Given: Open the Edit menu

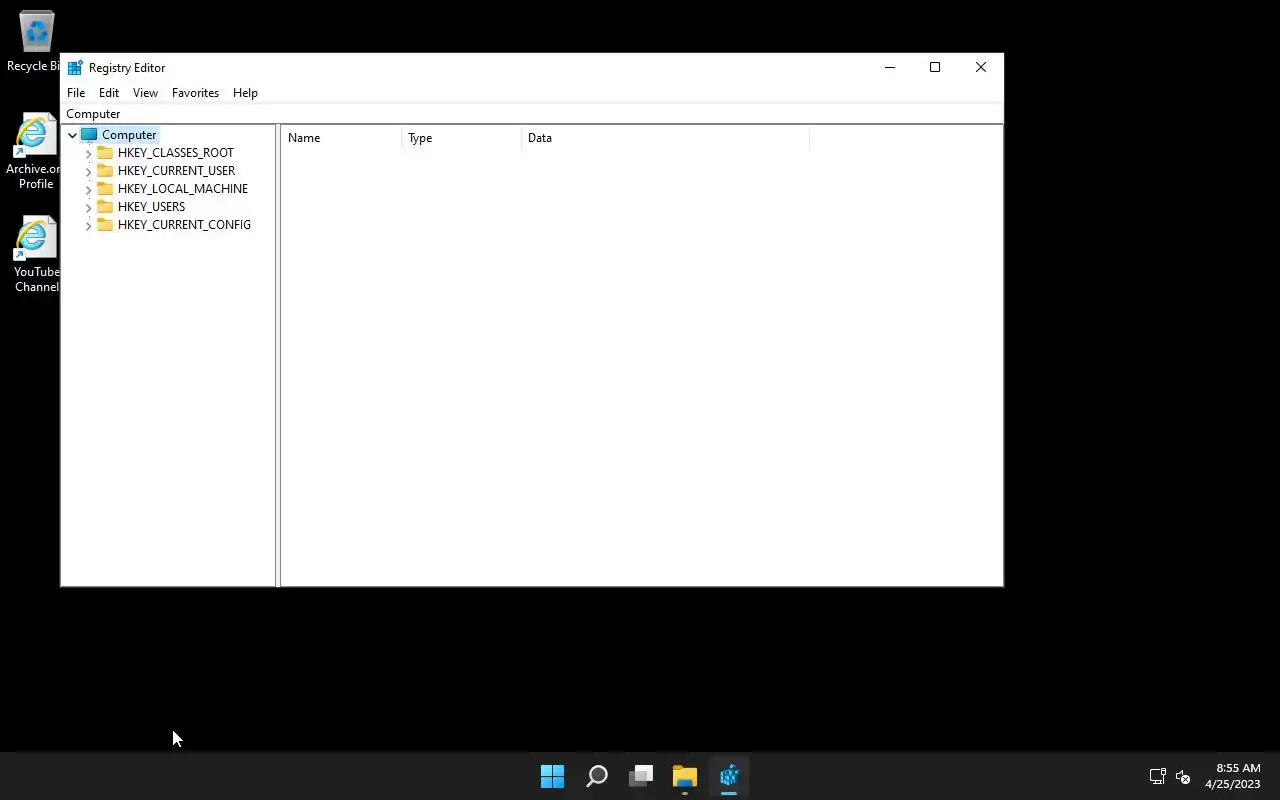Looking at the screenshot, I should 109,93.
